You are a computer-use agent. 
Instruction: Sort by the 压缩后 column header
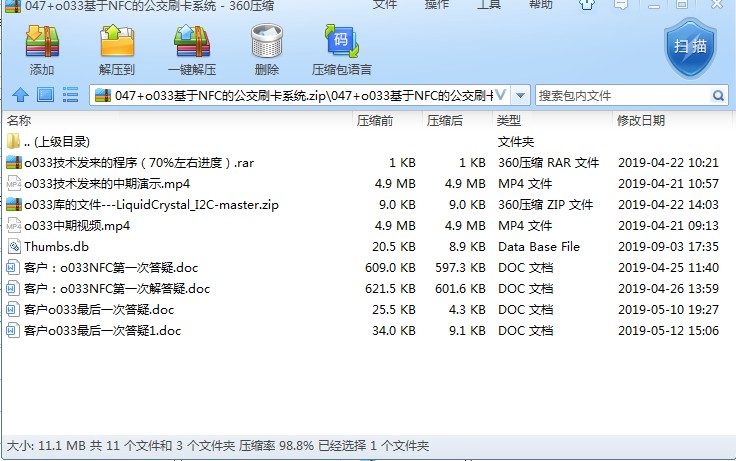445,121
